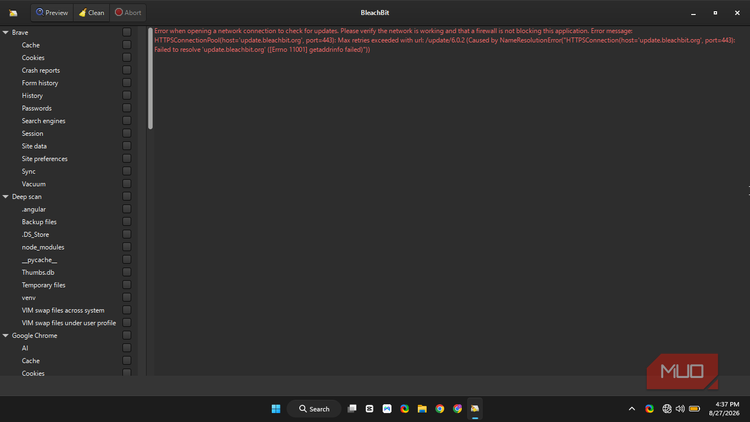Image resolution: width=750 pixels, height=422 pixels.
Task: Show hidden system tray icons chevron
Action: [632, 409]
